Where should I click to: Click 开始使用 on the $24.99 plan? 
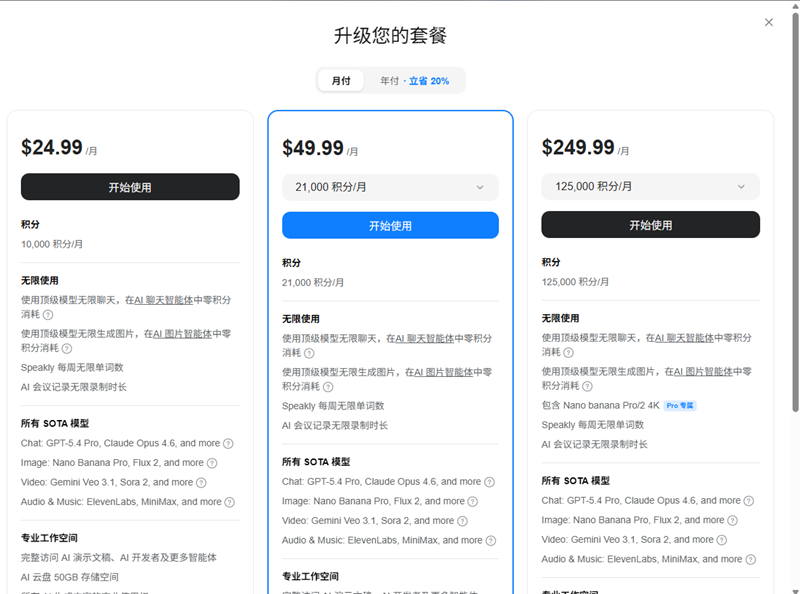[130, 187]
